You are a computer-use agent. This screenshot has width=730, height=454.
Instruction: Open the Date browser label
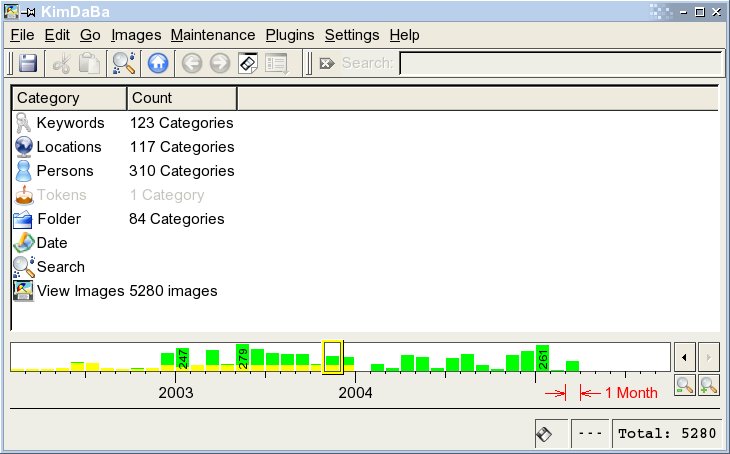click(x=52, y=243)
